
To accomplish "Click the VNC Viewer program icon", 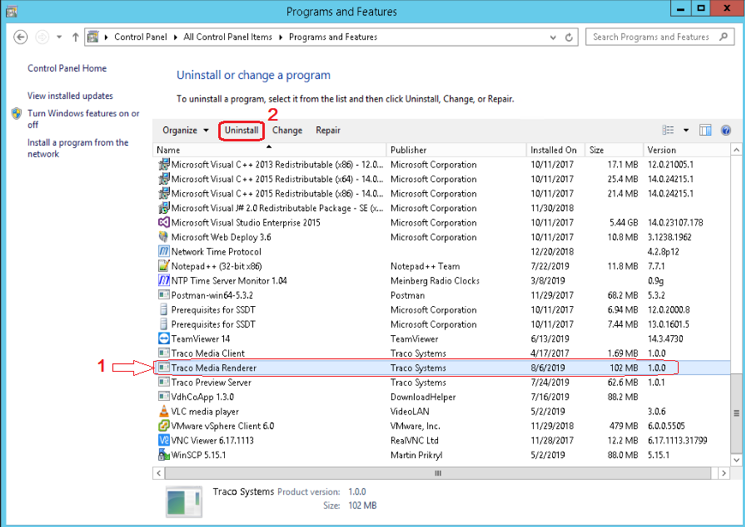I will 164,440.
